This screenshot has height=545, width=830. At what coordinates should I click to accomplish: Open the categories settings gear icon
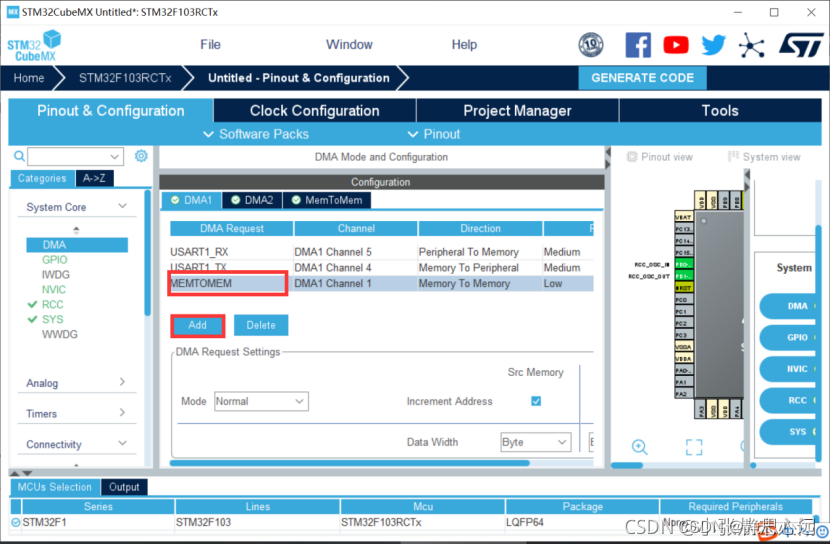[141, 156]
